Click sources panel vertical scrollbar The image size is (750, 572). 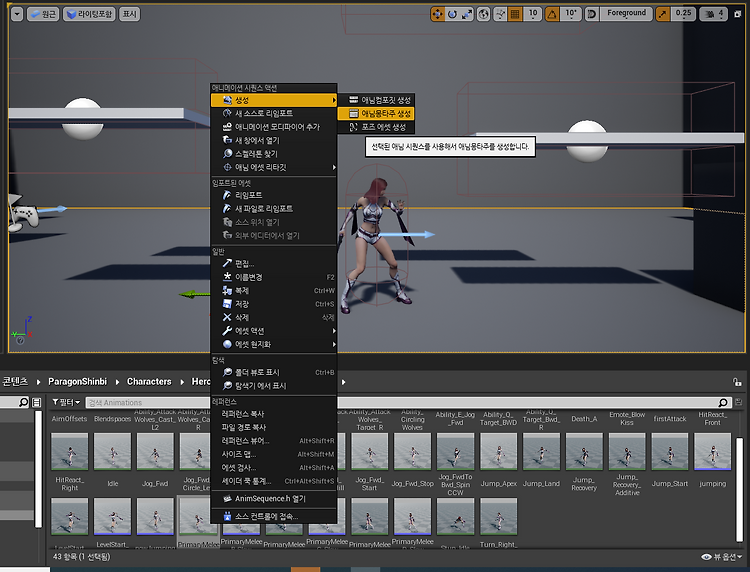tap(38, 469)
